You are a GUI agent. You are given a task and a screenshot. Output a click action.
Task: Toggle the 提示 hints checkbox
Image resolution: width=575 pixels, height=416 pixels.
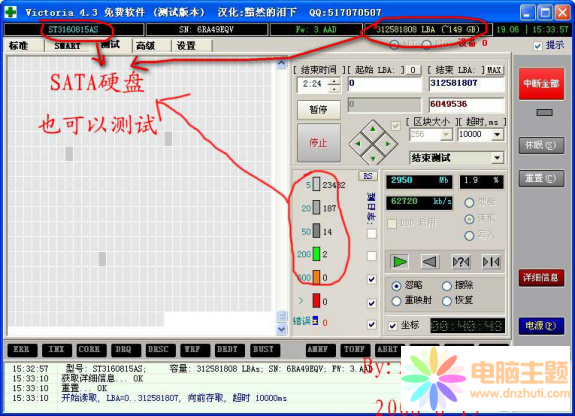[x=538, y=46]
